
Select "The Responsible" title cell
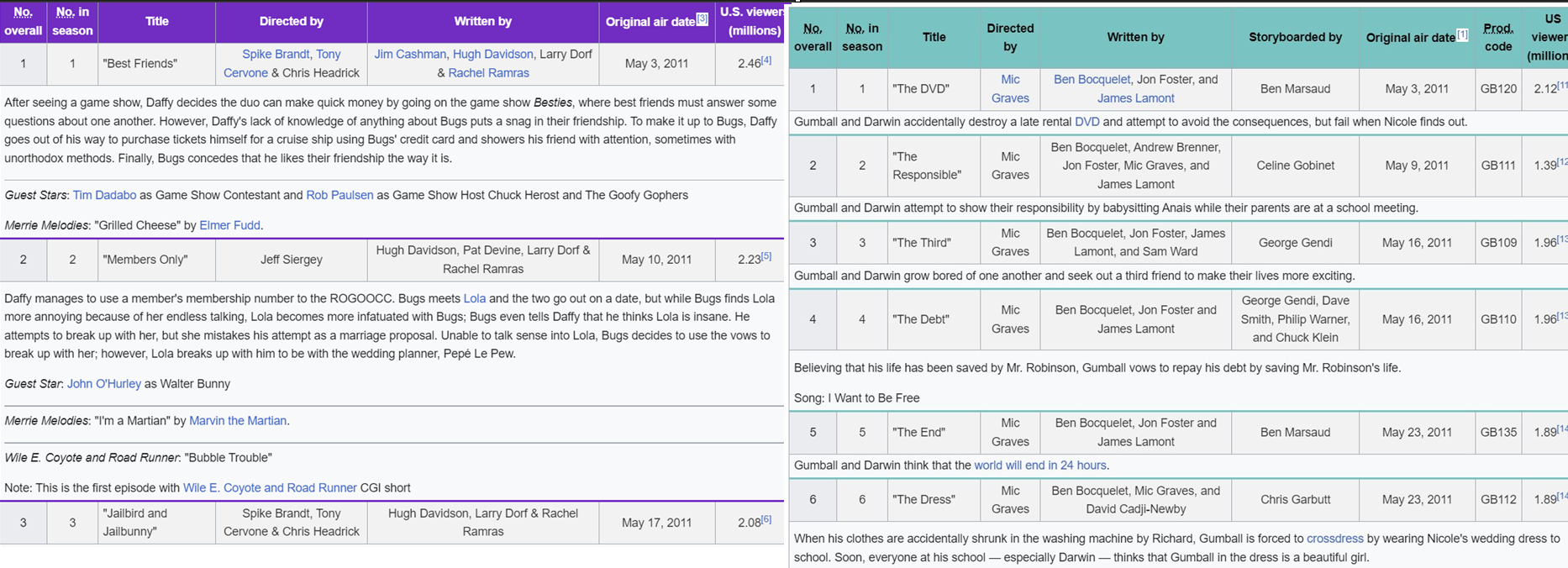(934, 166)
